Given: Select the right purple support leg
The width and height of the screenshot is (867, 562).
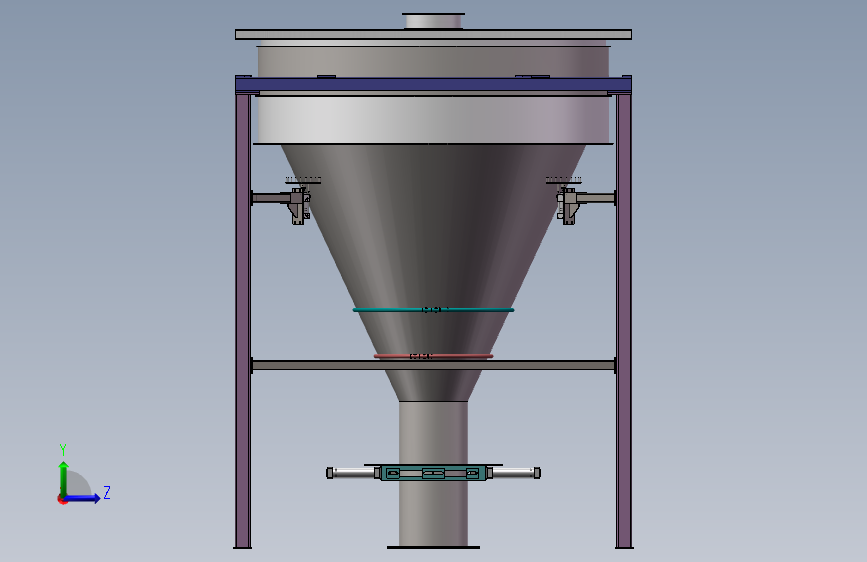Looking at the screenshot, I should coord(624,321).
